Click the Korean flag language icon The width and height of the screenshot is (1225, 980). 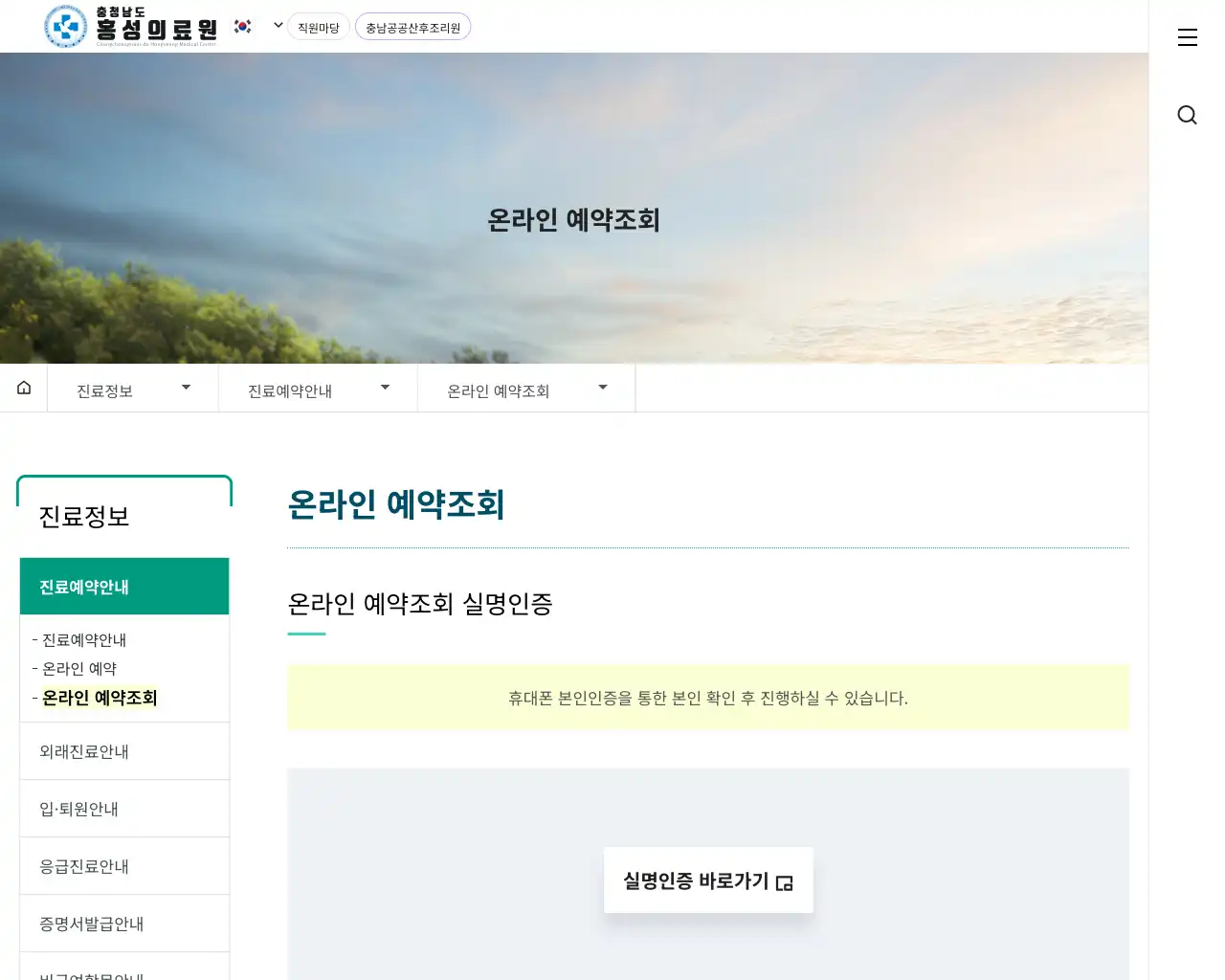pyautogui.click(x=243, y=27)
